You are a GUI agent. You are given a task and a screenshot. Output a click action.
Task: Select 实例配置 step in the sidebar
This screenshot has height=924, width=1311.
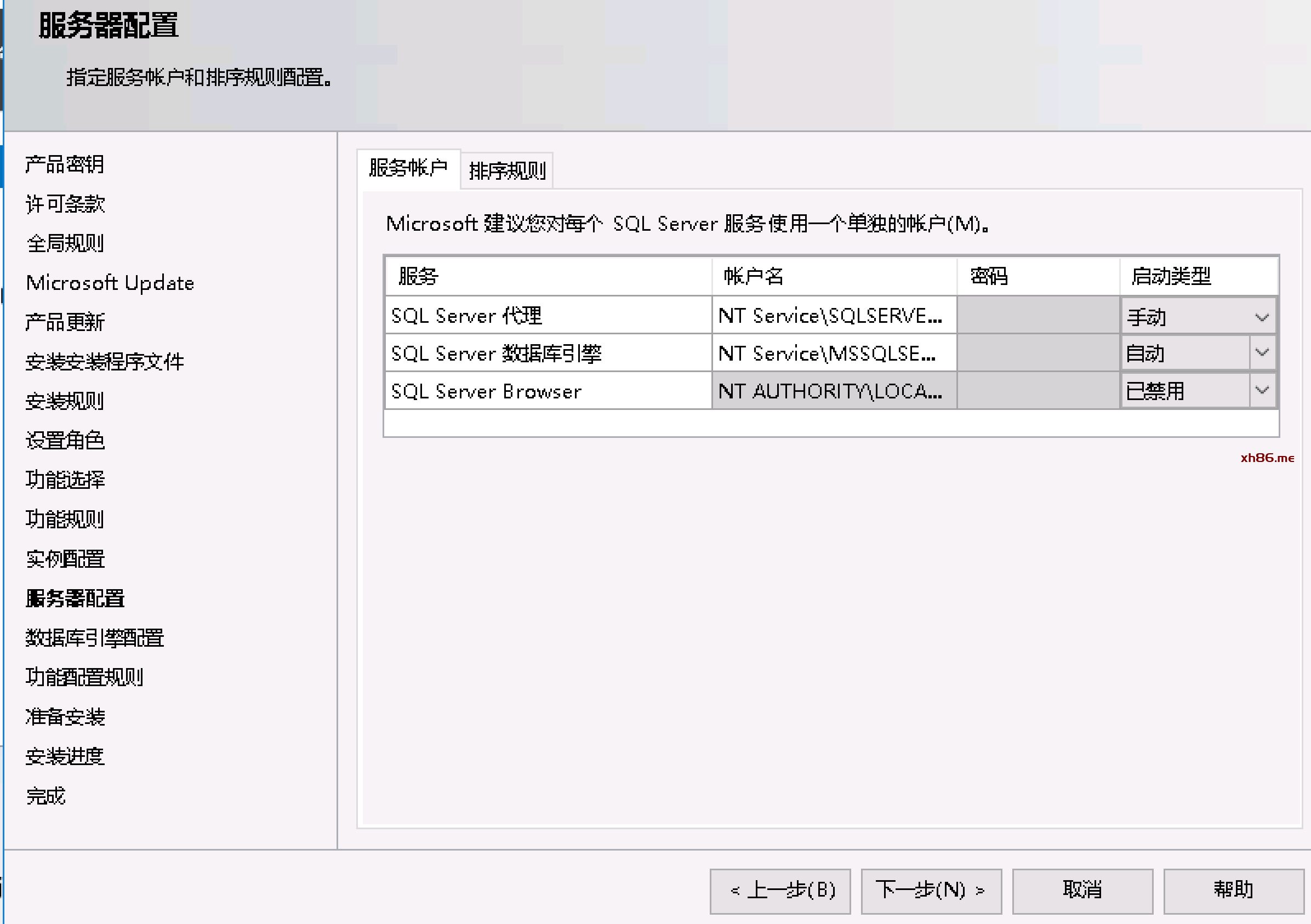point(65,558)
